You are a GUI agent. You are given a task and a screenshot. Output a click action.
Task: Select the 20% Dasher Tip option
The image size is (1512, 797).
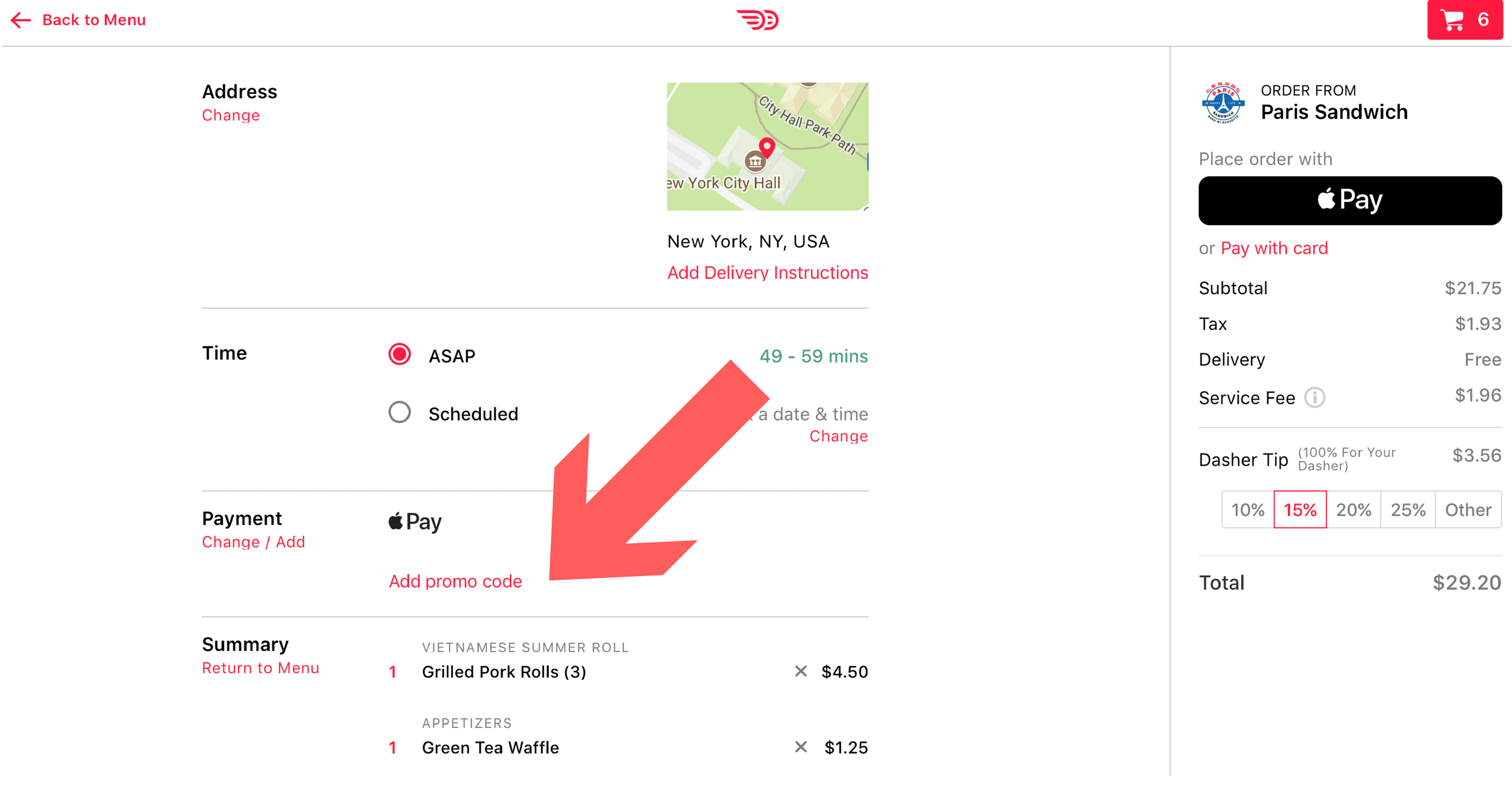click(x=1354, y=509)
